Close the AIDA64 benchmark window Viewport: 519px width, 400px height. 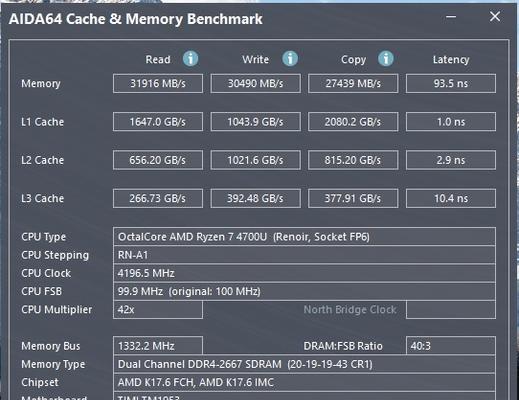495,16
